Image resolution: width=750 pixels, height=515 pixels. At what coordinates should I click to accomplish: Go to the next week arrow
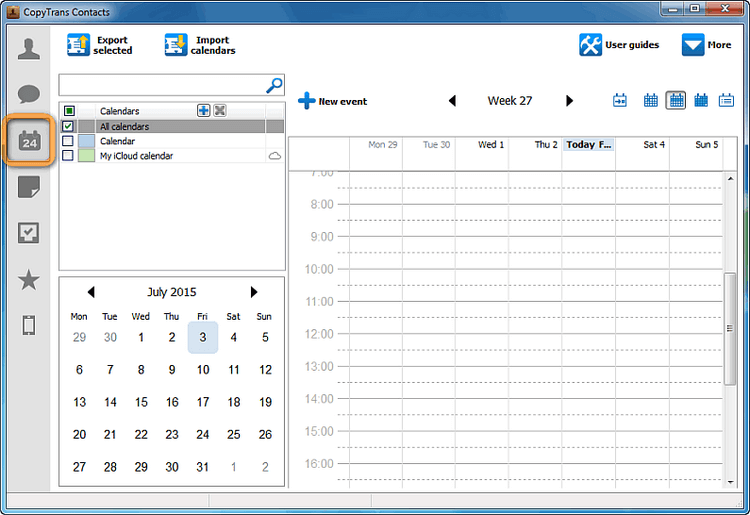point(570,101)
